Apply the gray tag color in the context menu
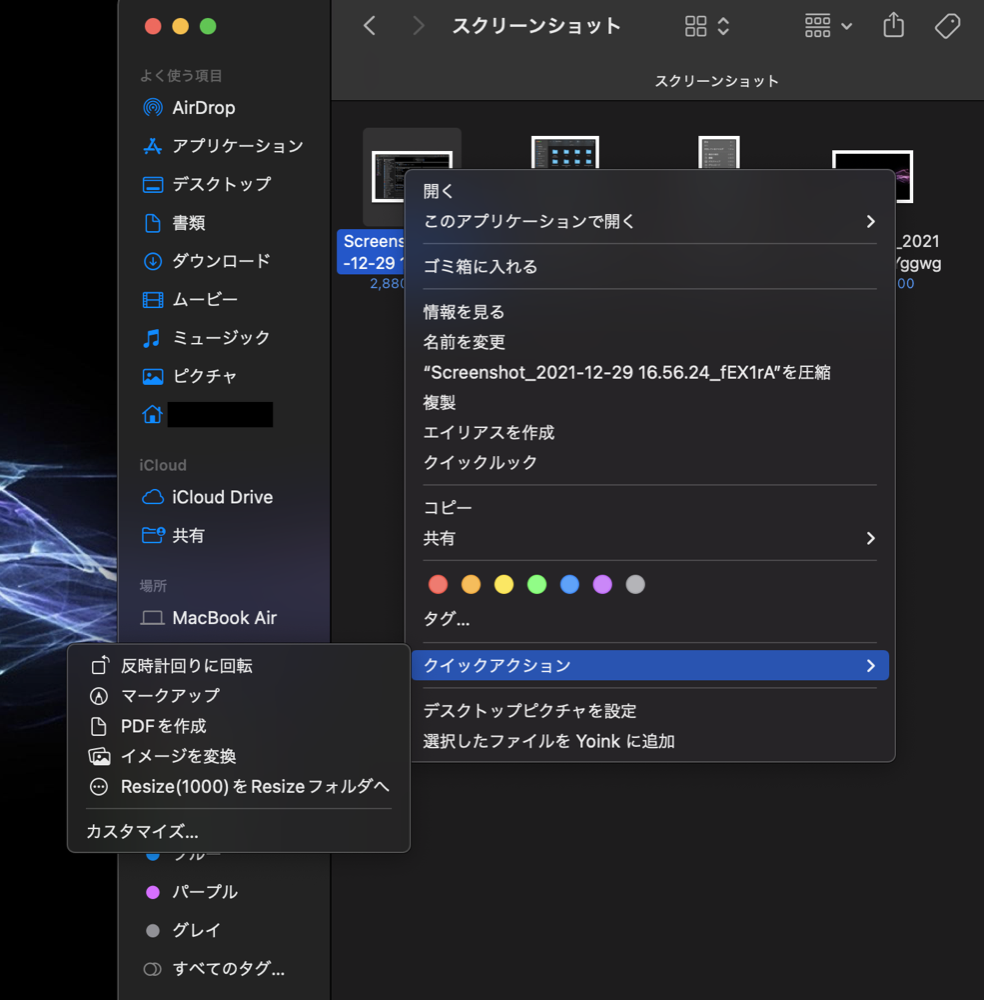Image resolution: width=984 pixels, height=1000 pixels. (635, 584)
